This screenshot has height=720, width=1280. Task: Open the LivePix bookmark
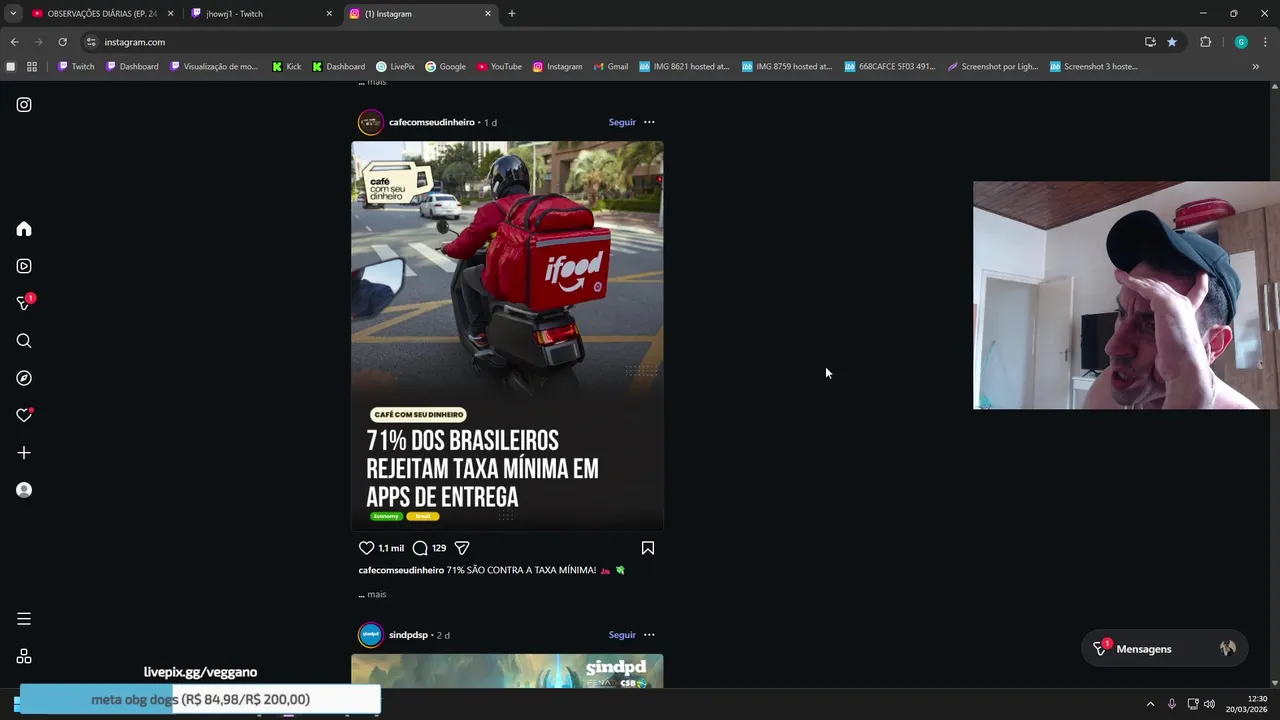tap(396, 67)
